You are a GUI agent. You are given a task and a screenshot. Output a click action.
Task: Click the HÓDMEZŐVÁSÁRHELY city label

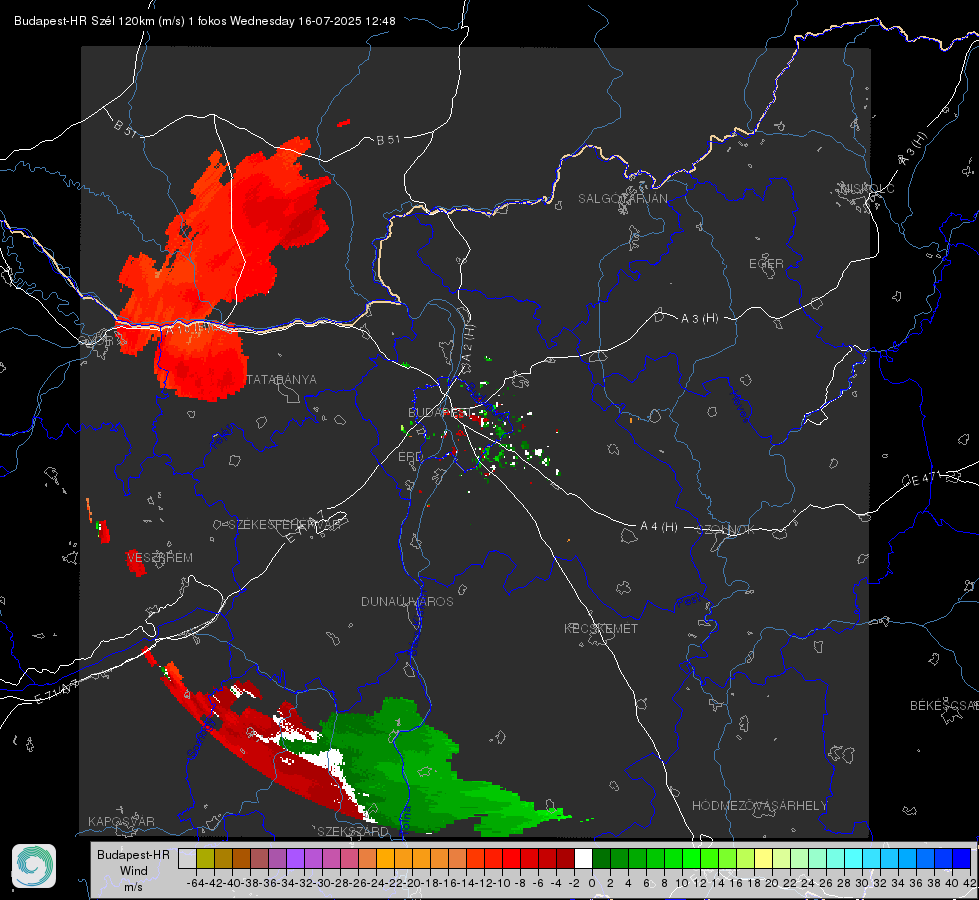(759, 806)
